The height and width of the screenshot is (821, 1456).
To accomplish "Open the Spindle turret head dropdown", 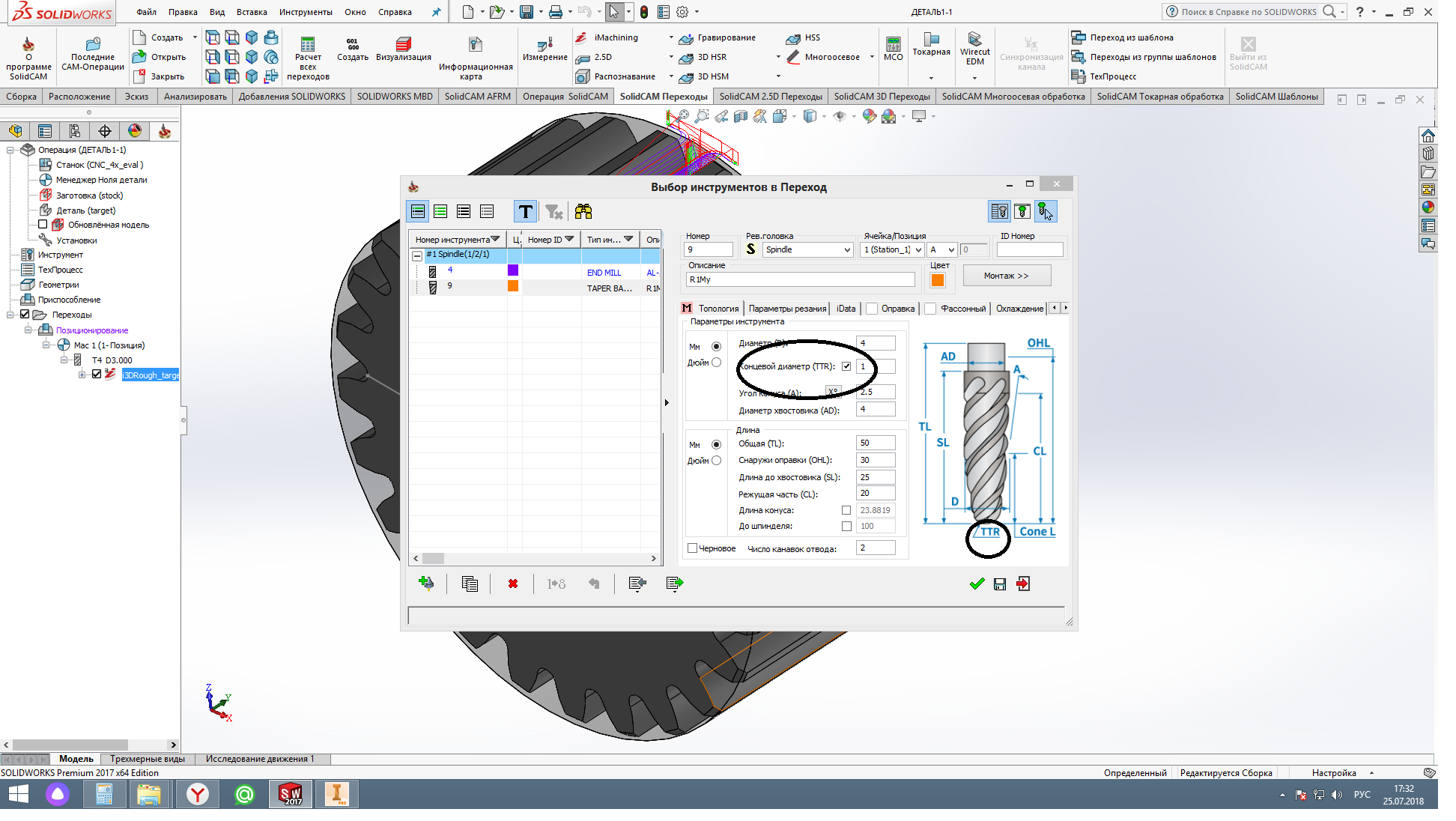I will (x=847, y=250).
